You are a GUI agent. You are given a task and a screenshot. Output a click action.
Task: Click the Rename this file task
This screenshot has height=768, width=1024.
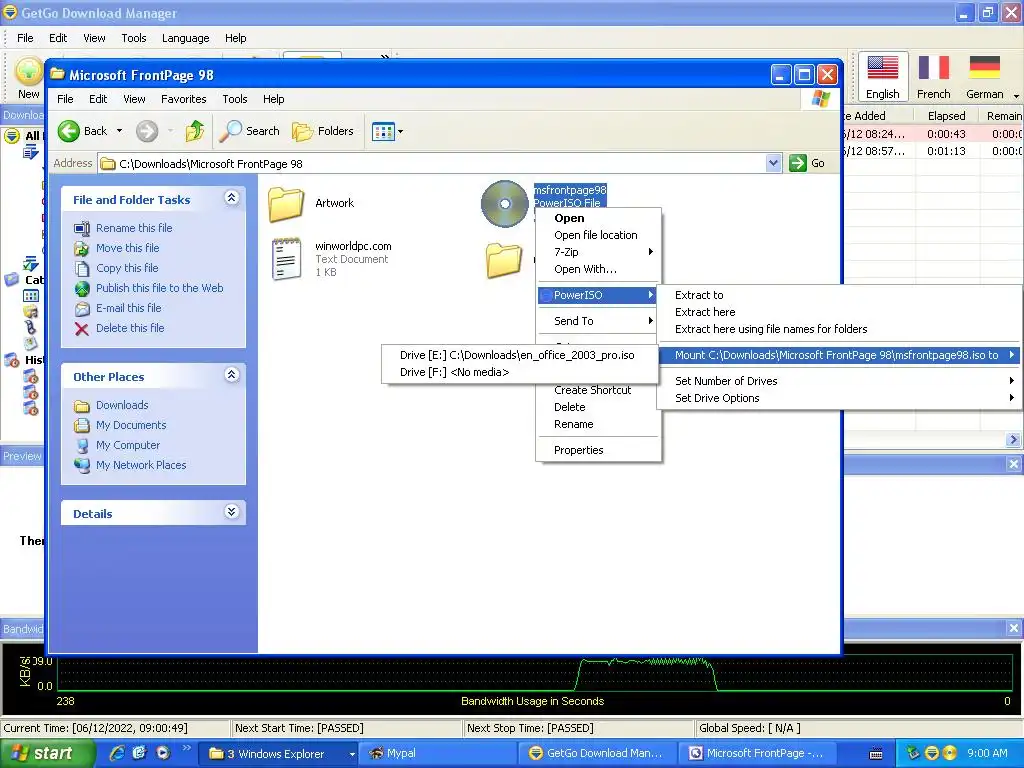[x=134, y=228]
